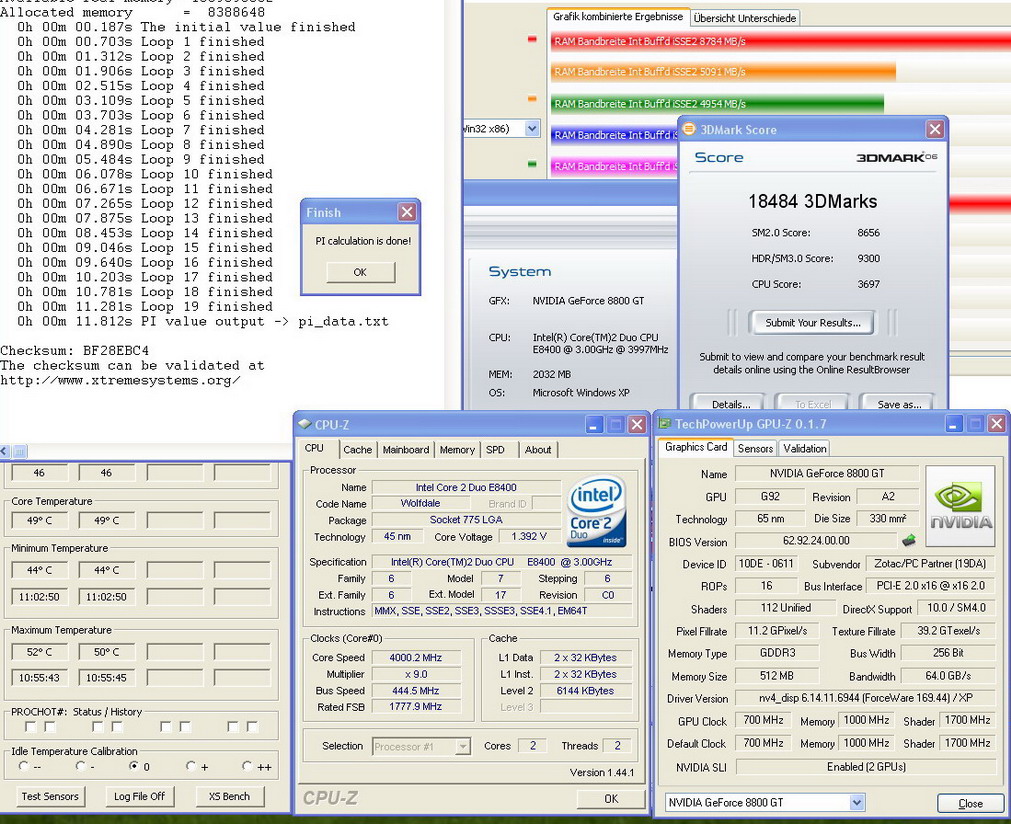
Task: Click Submit Your Results button
Action: (812, 322)
